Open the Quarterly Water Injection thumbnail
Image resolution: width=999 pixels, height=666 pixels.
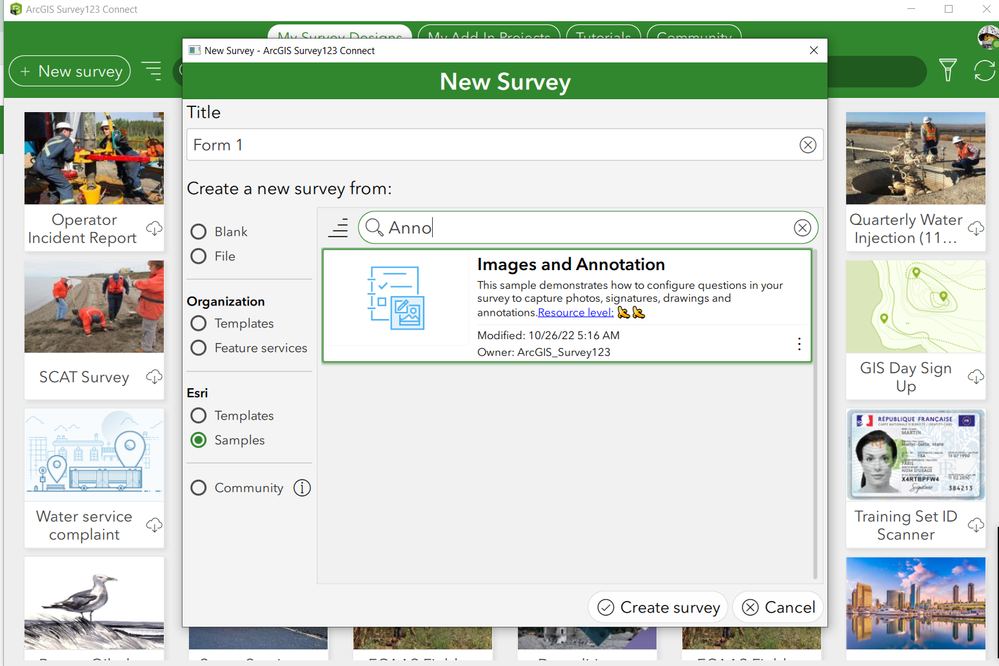(x=916, y=159)
